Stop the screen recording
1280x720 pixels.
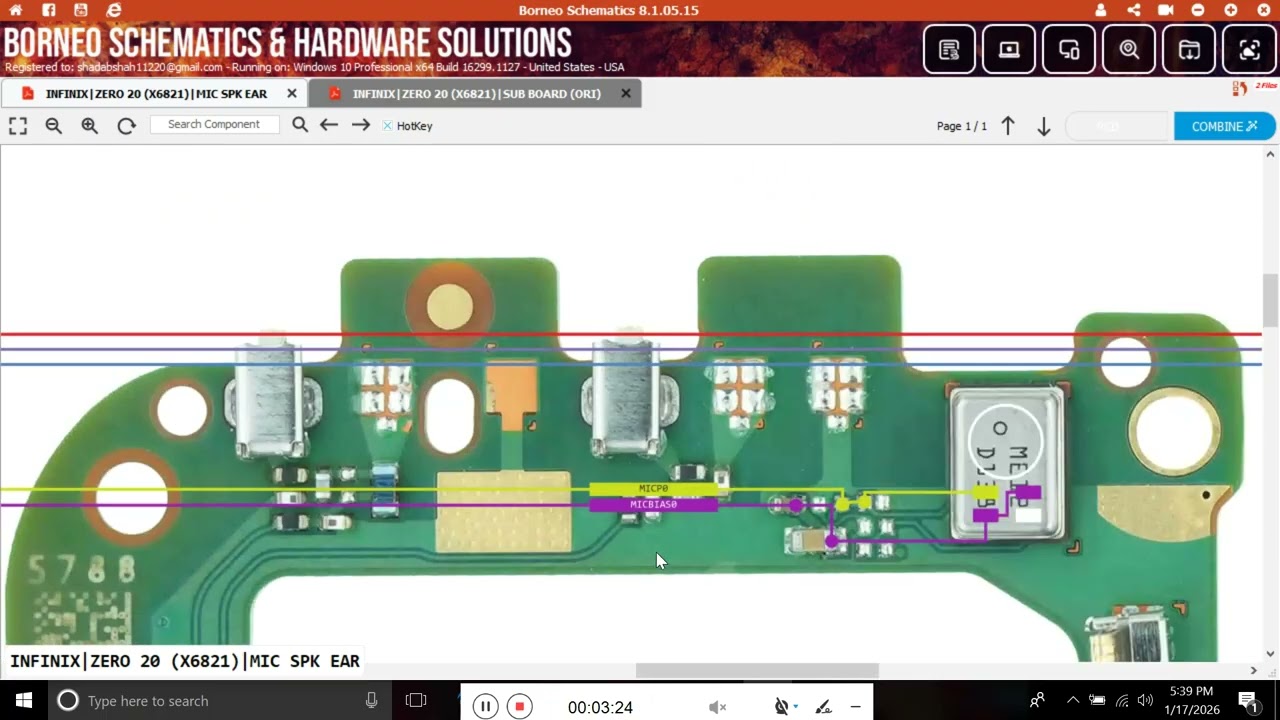pos(519,707)
